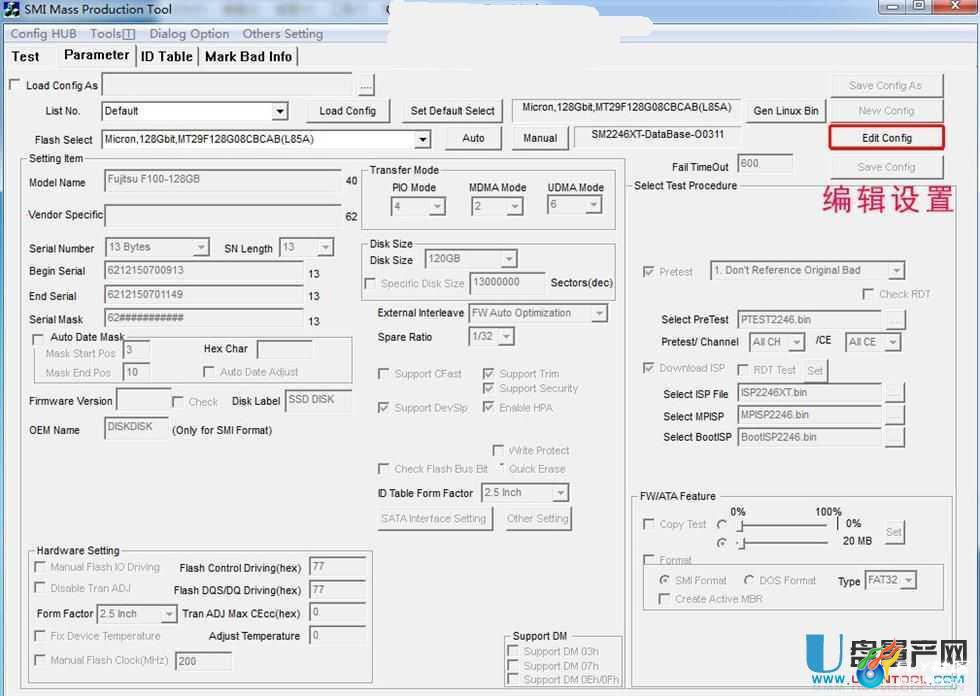Toggle Specific Disk Size checkbox
The width and height of the screenshot is (980, 696).
click(x=370, y=283)
